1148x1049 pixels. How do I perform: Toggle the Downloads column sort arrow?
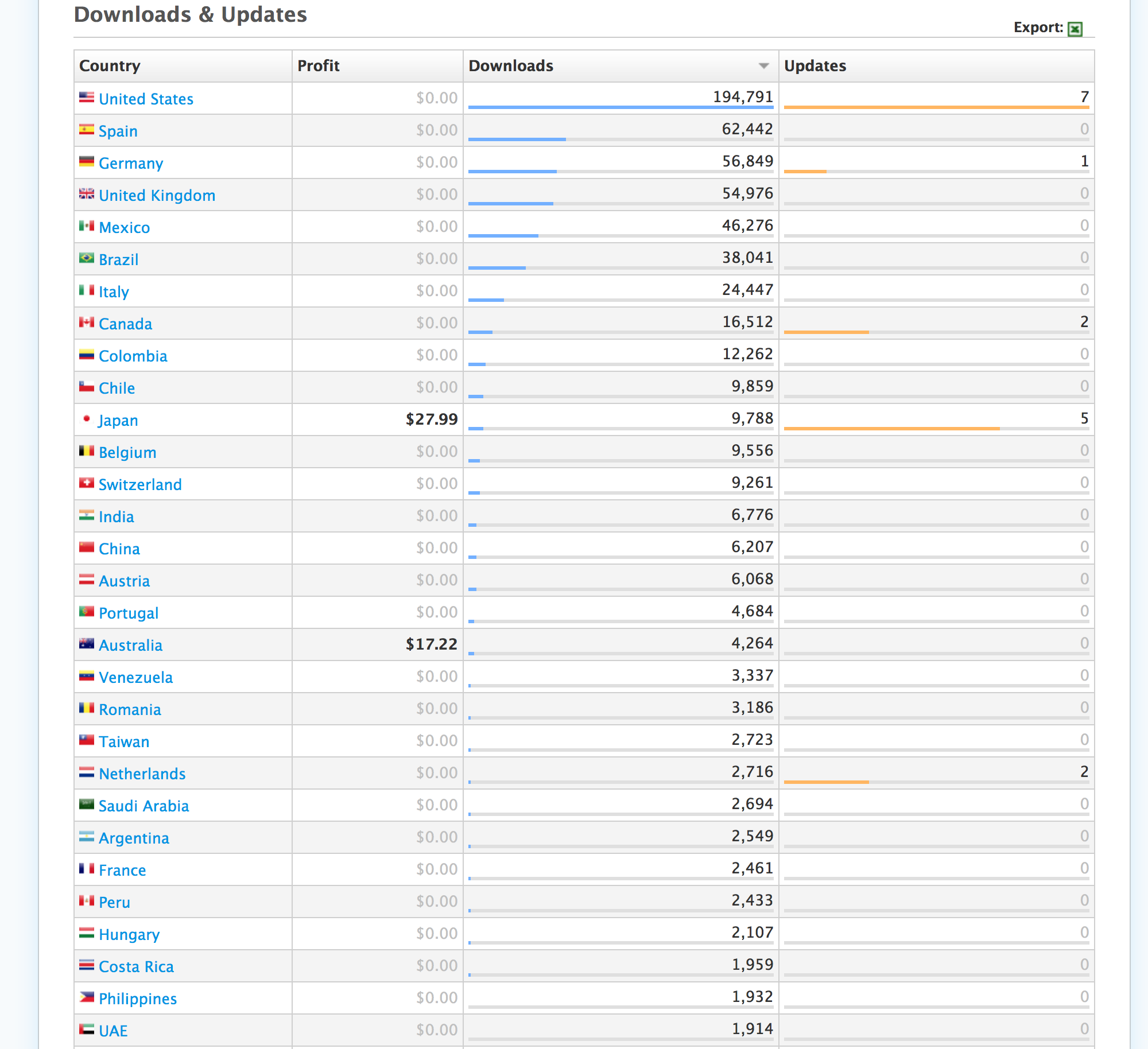[763, 66]
